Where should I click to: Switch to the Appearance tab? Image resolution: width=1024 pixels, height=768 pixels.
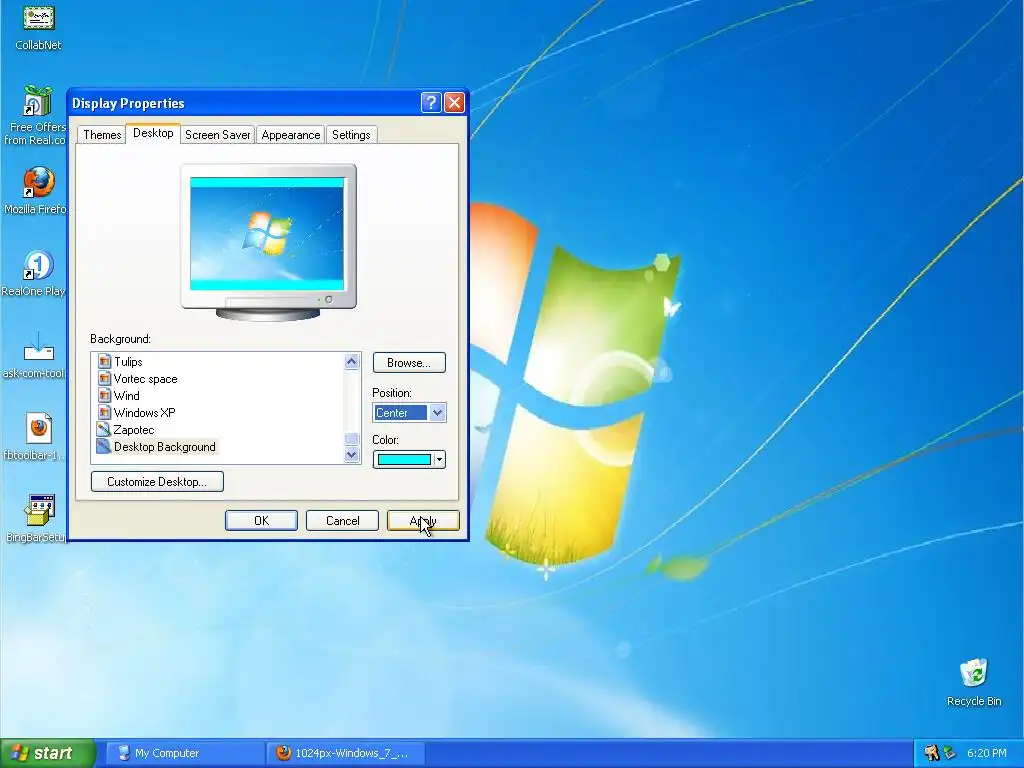click(x=291, y=135)
